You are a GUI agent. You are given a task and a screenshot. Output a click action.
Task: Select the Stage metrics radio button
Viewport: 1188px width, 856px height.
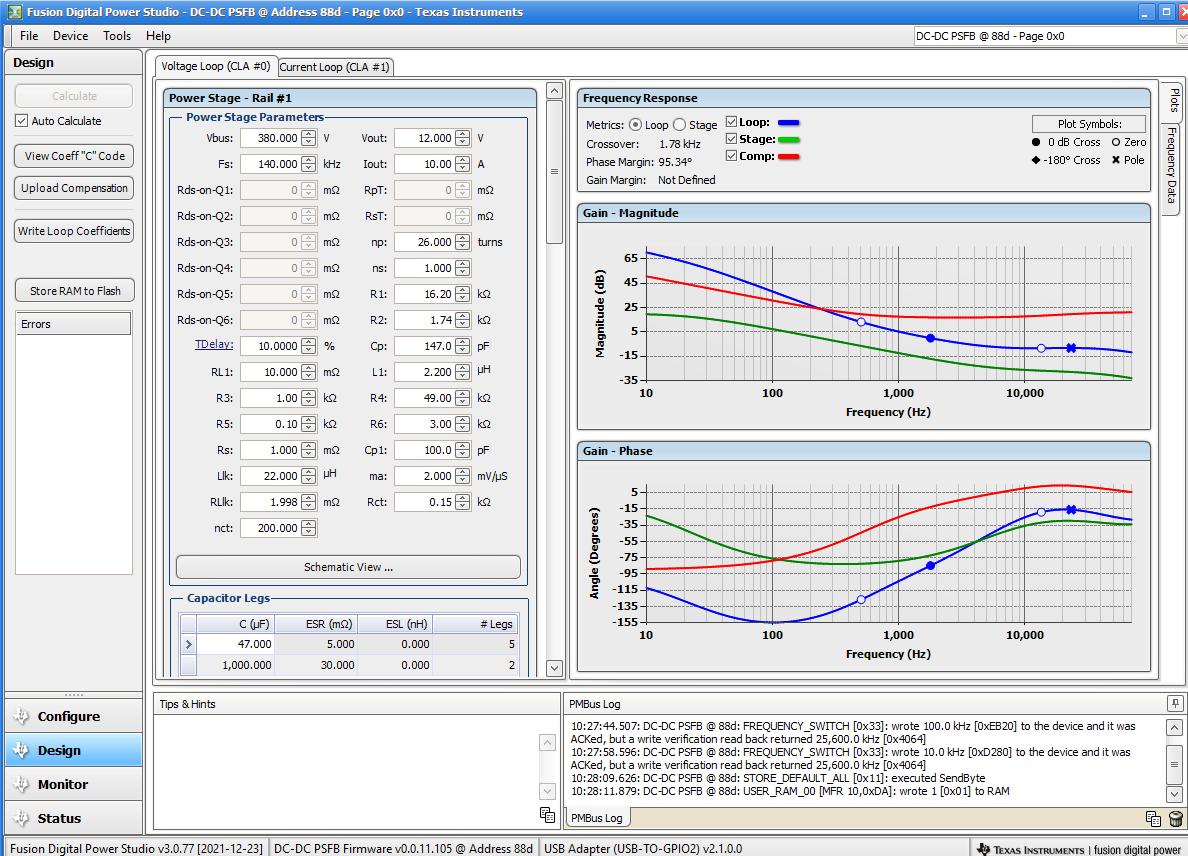pyautogui.click(x=680, y=124)
